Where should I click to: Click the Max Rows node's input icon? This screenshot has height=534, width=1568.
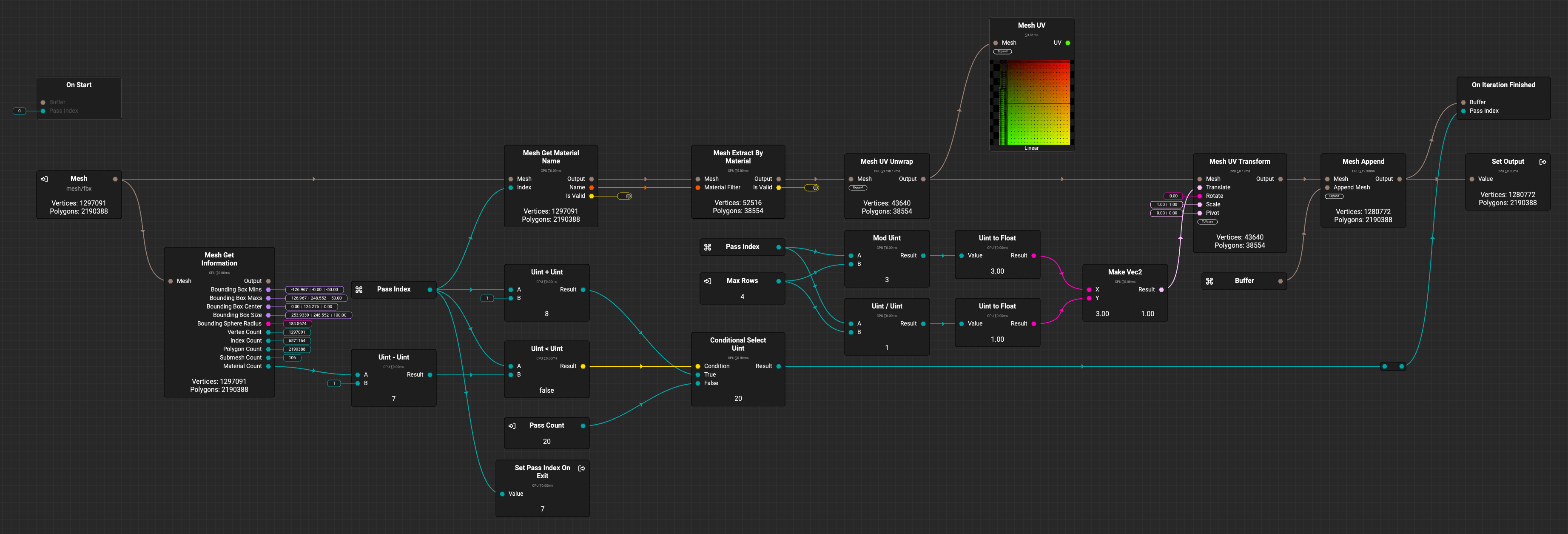707,281
